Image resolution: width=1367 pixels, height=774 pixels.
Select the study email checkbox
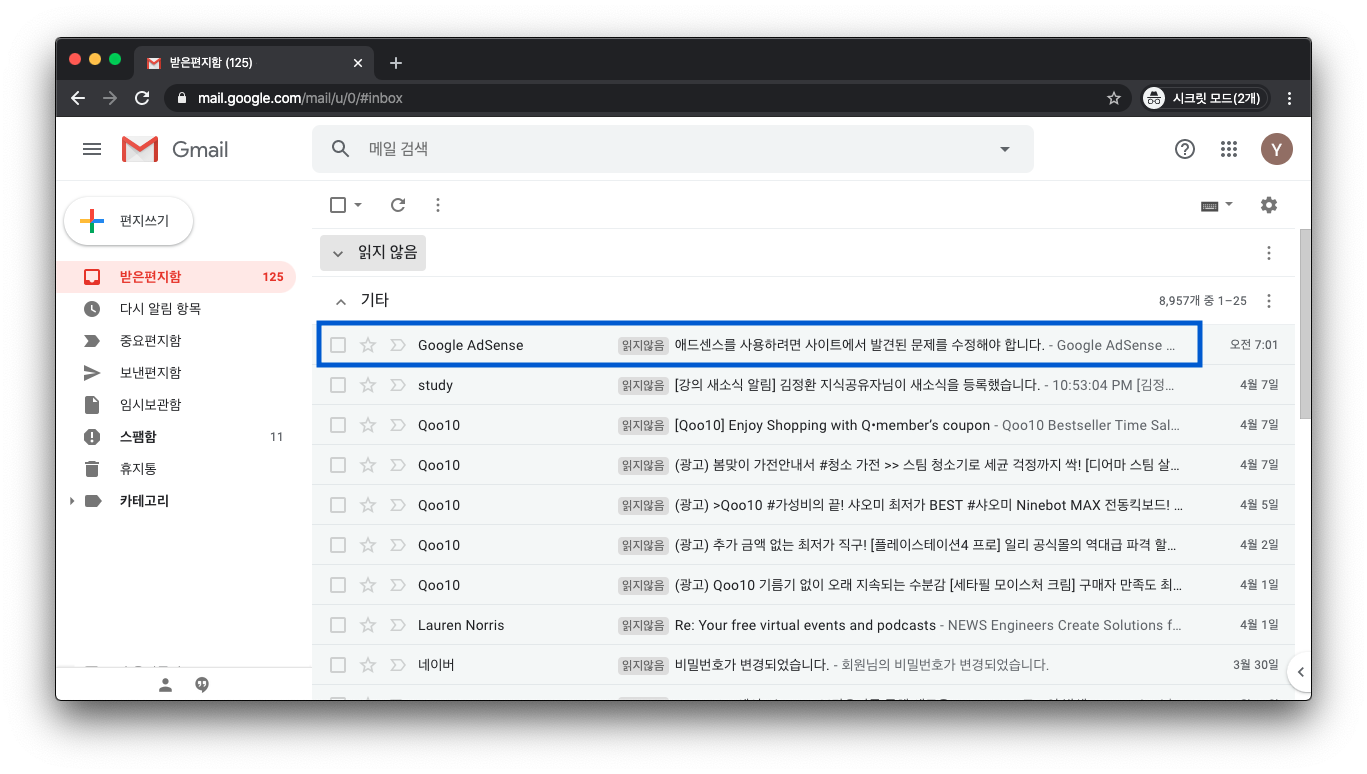point(338,385)
